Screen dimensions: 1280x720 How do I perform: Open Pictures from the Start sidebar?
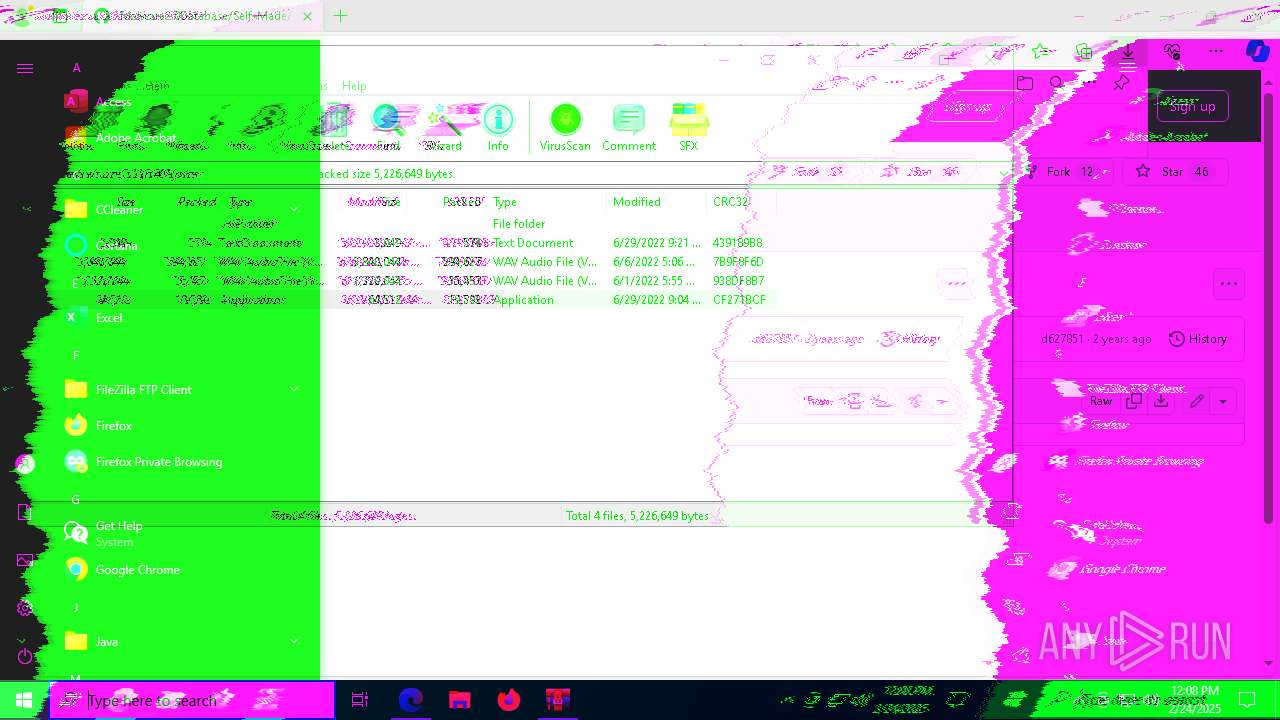pos(25,560)
